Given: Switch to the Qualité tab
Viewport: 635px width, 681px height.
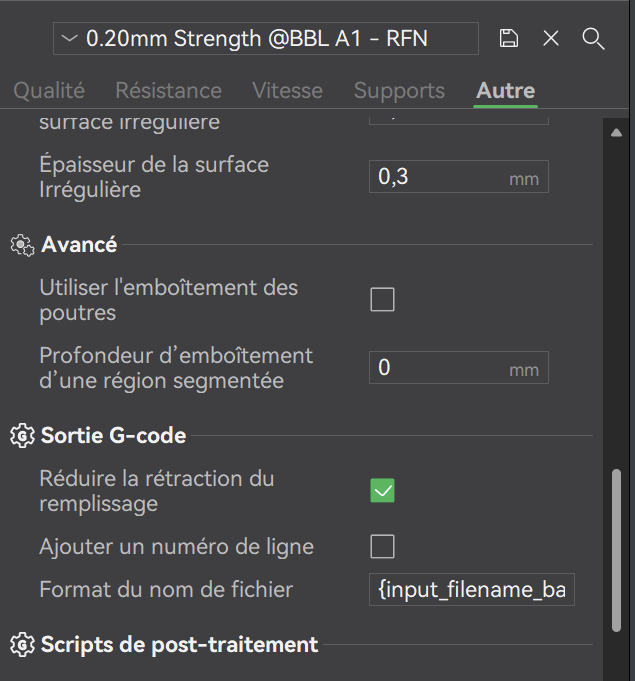Looking at the screenshot, I should (x=49, y=90).
